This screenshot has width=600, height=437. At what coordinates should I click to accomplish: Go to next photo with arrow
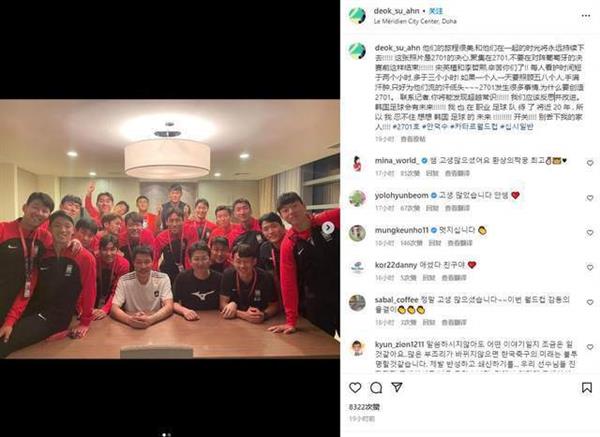coord(328,228)
